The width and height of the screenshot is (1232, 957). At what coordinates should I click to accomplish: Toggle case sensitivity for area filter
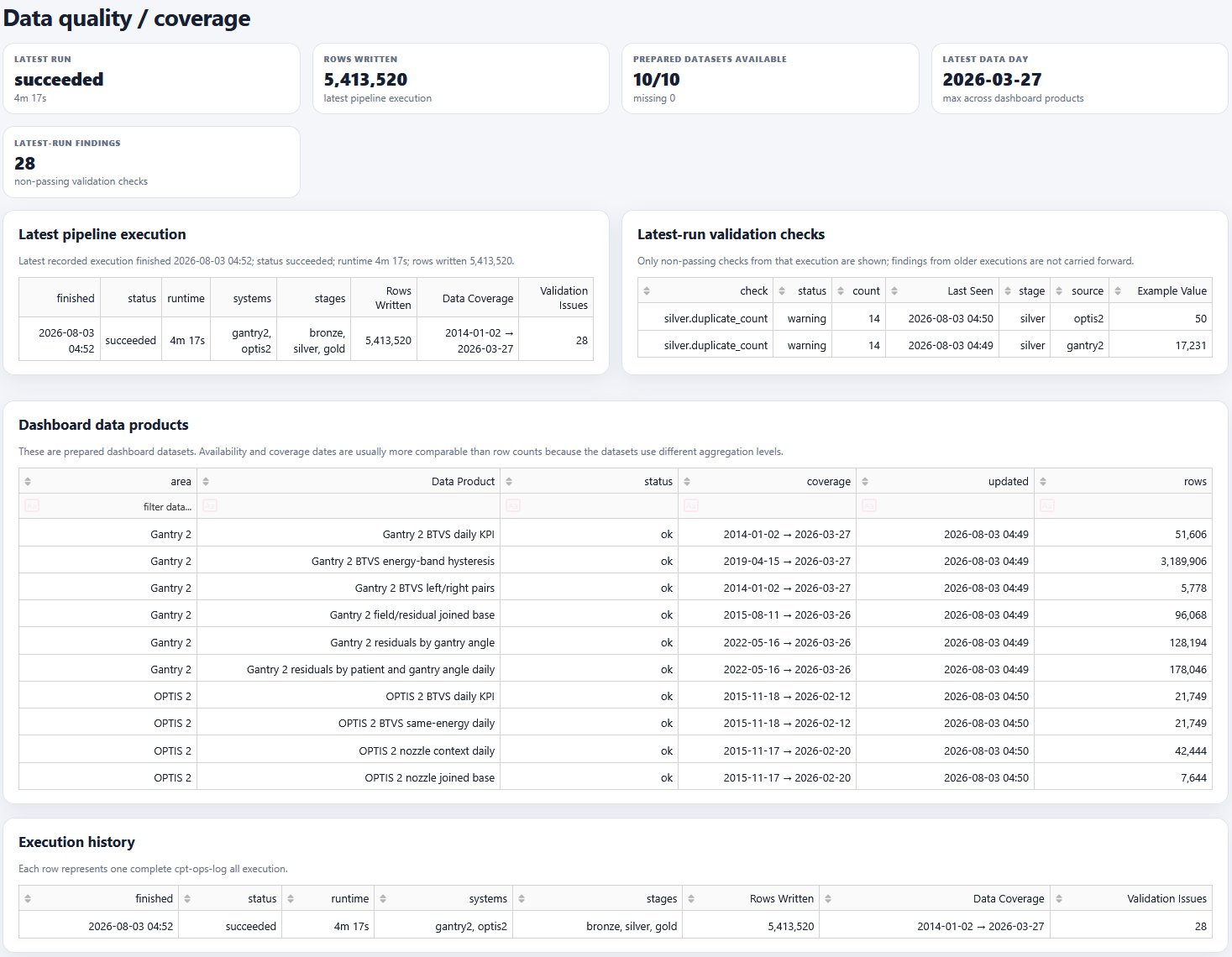[x=32, y=506]
